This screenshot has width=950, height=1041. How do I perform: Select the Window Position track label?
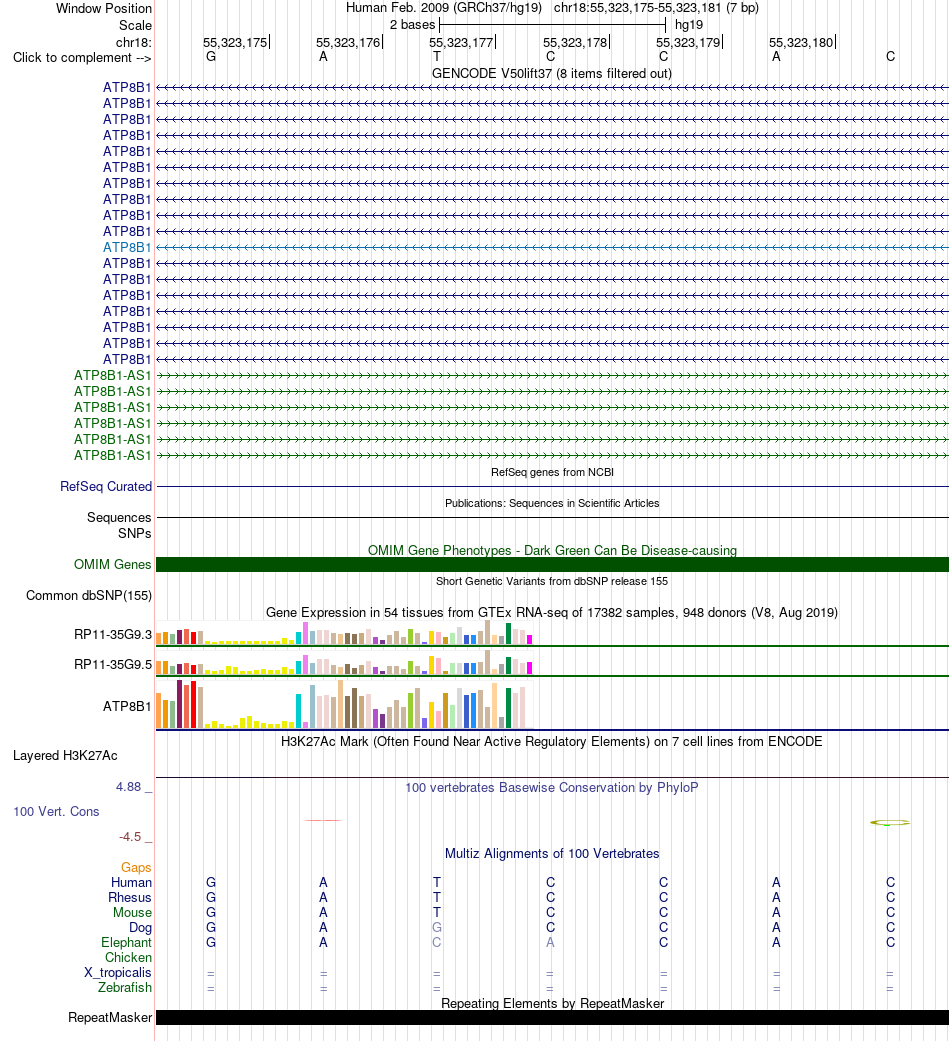104,9
